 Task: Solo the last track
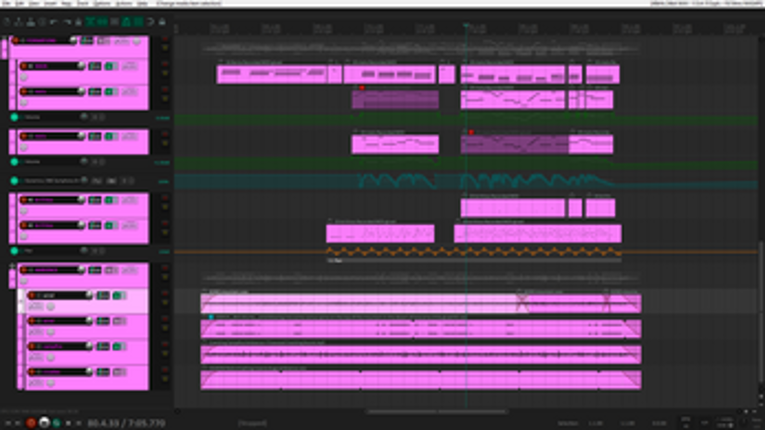[x=165, y=379]
